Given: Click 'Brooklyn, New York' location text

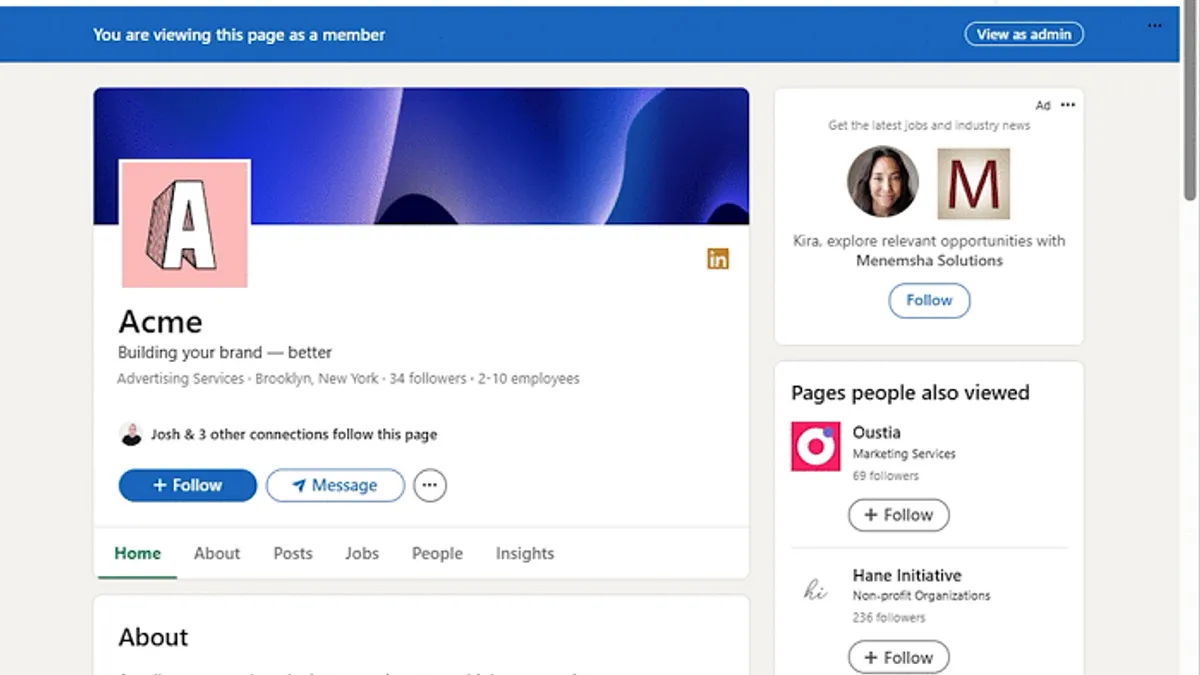Looking at the screenshot, I should 317,379.
